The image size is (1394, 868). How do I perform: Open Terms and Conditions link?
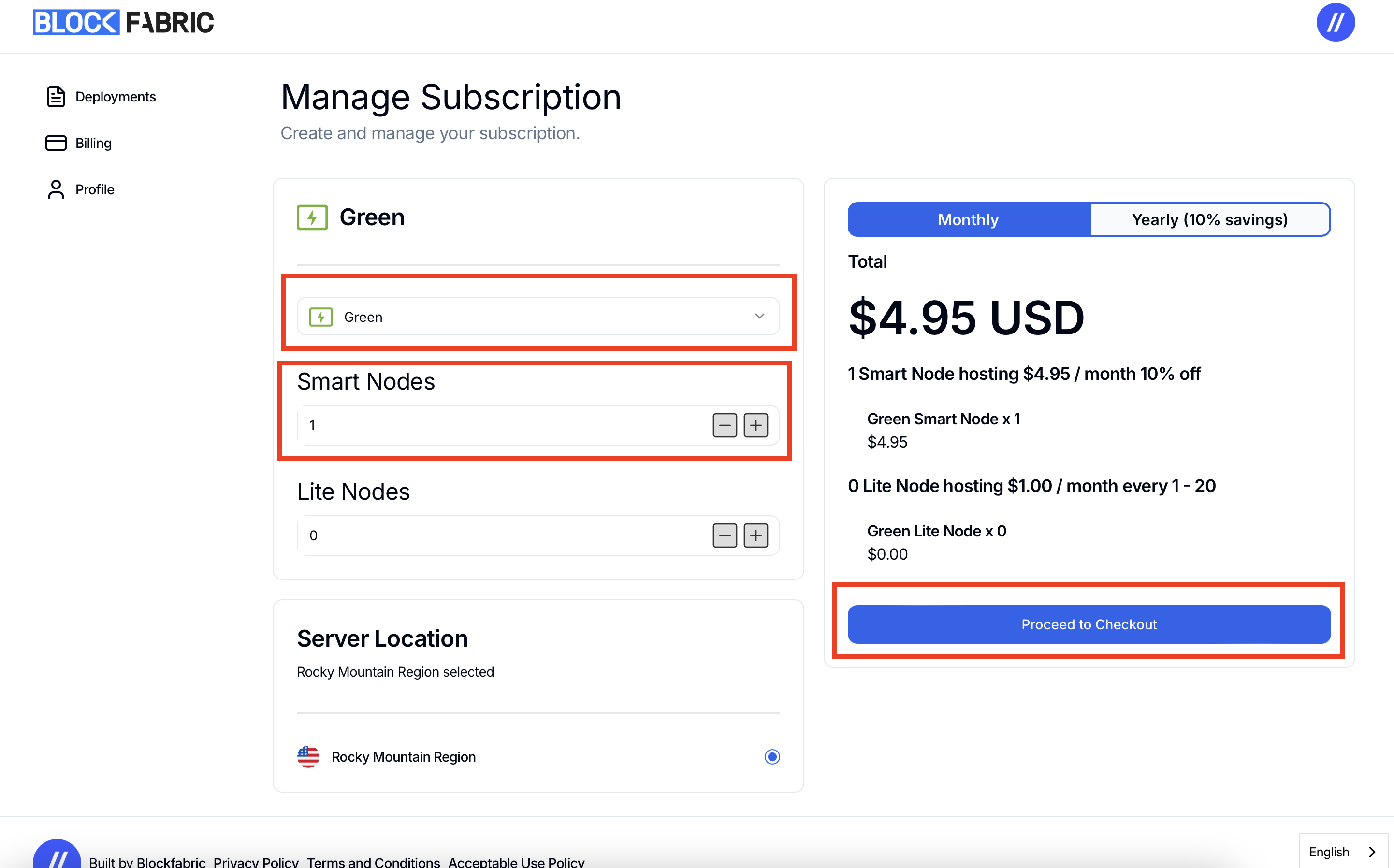pos(373,861)
